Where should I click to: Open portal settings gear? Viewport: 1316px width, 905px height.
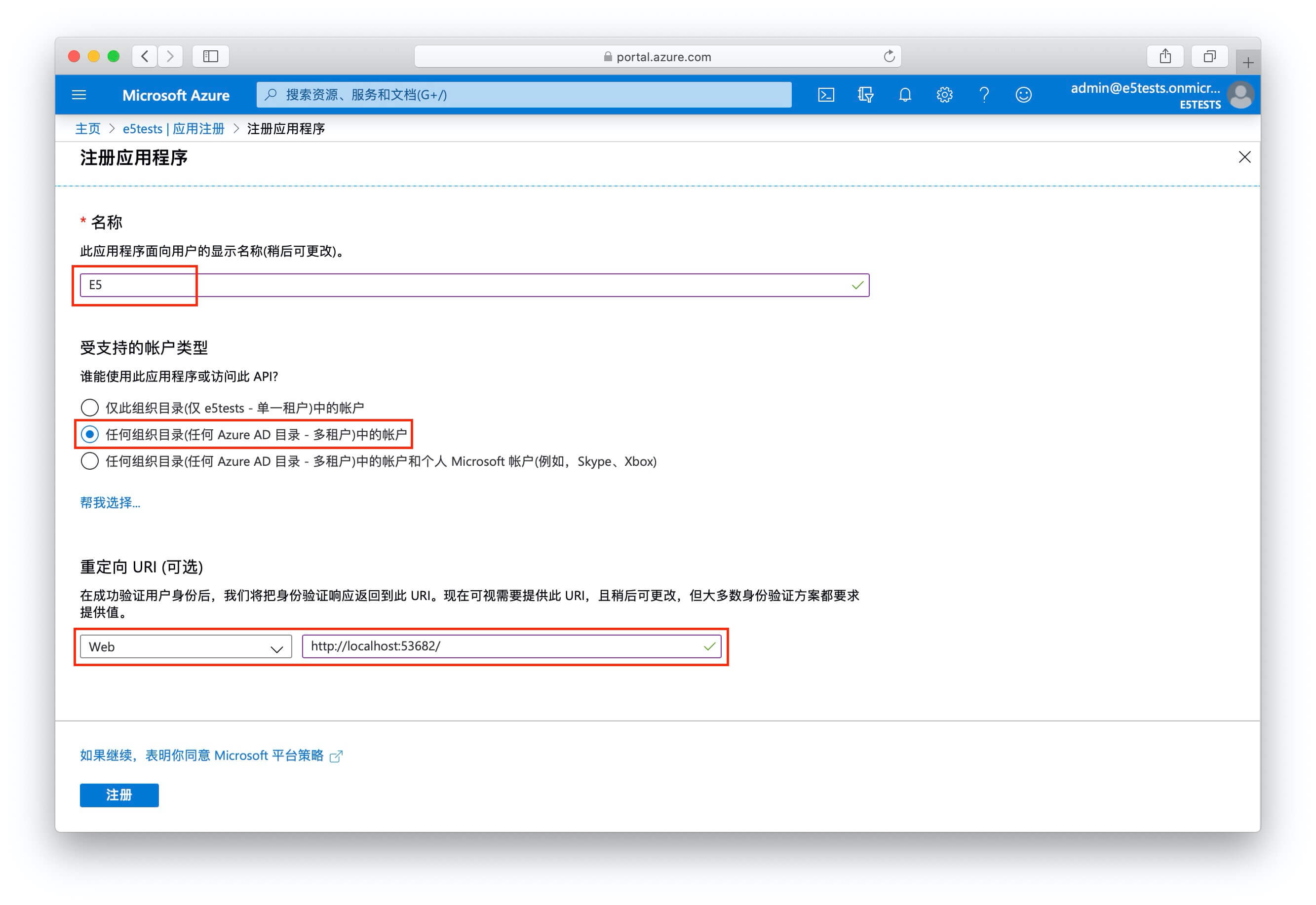944,95
